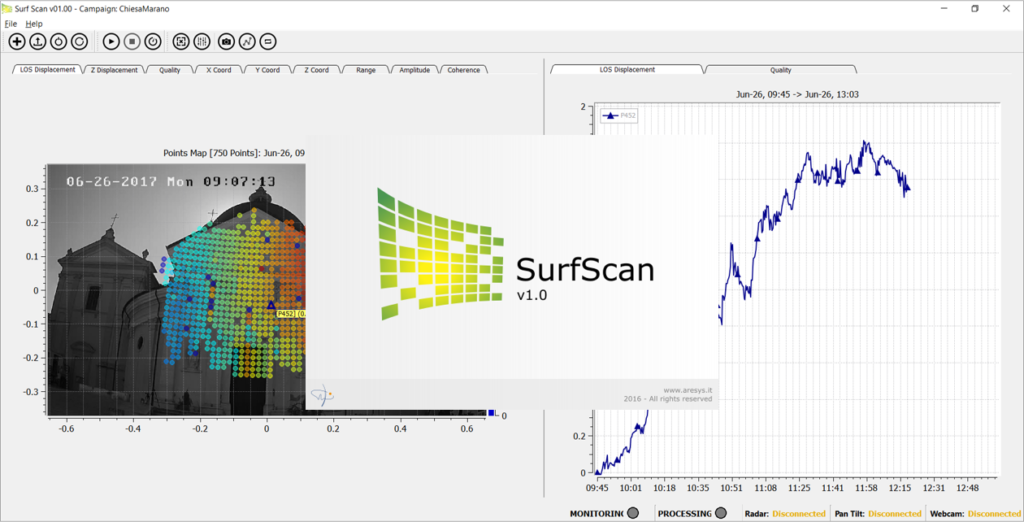Image resolution: width=1024 pixels, height=522 pixels.
Task: Click the MONITORING status indicator circle
Action: (x=632, y=514)
